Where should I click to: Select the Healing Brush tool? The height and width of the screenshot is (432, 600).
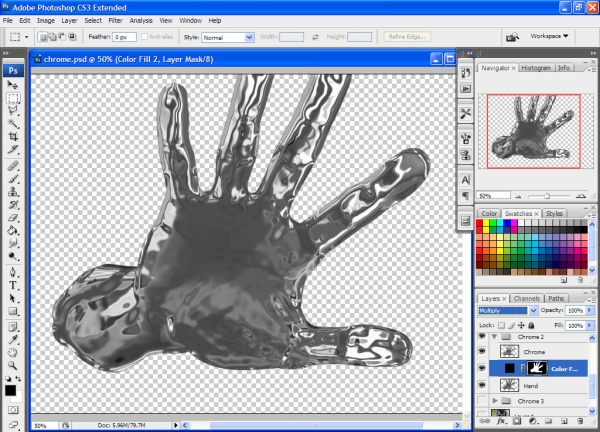[x=13, y=166]
